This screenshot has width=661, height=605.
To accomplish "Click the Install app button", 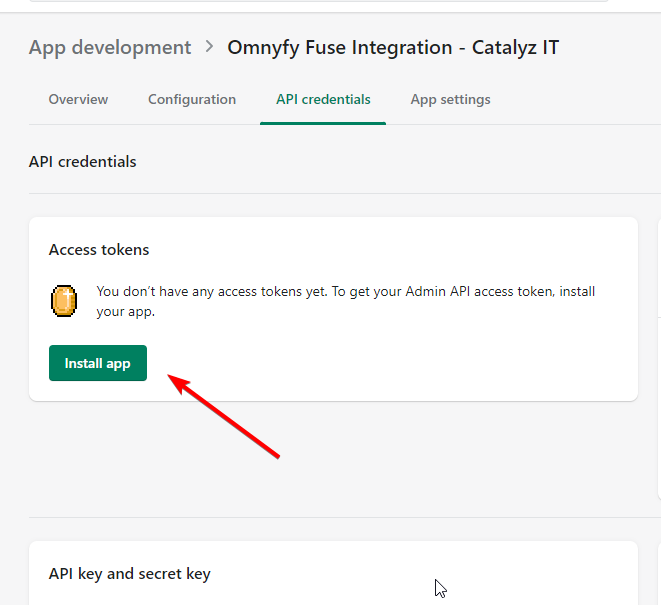I will (98, 363).
